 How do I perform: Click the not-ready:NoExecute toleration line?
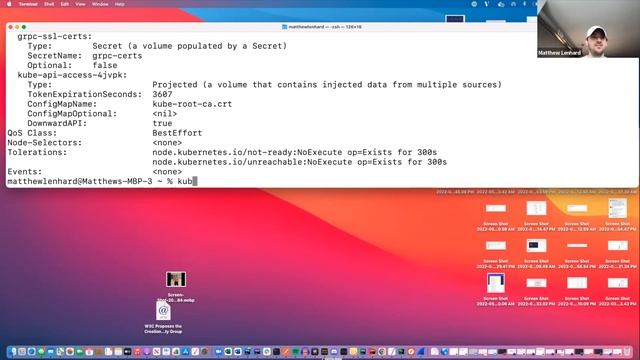pyautogui.click(x=294, y=152)
